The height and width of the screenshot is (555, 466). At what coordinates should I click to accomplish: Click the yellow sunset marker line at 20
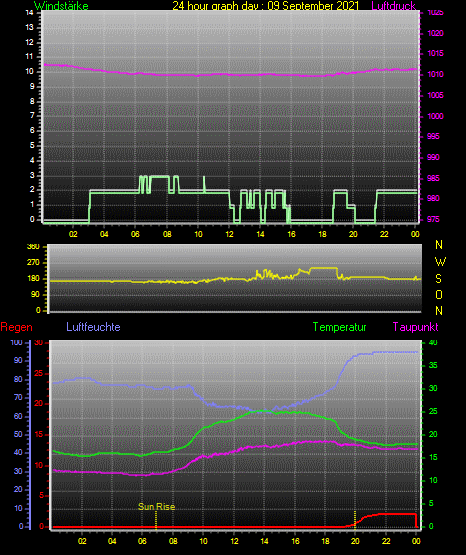(x=355, y=519)
